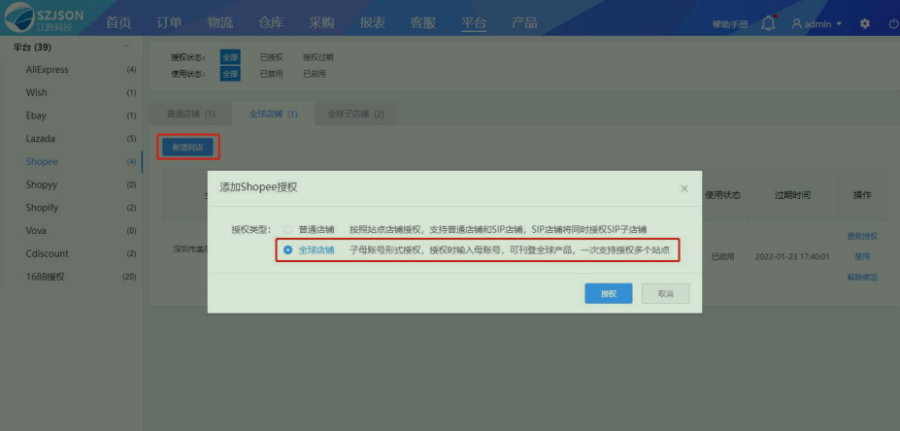Image resolution: width=900 pixels, height=431 pixels.
Task: Open the notification bell
Action: pyautogui.click(x=768, y=24)
